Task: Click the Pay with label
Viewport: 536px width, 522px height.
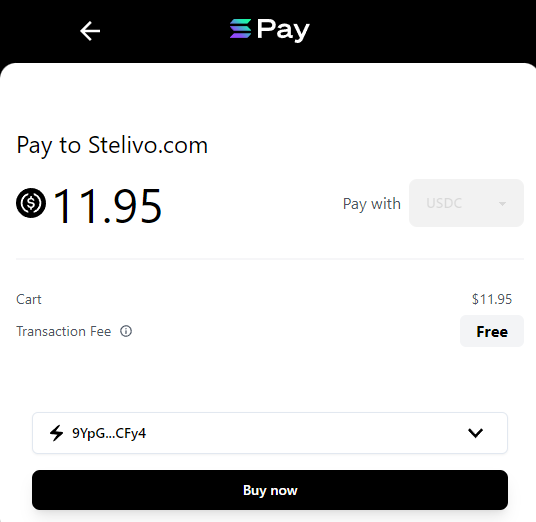Action: (x=372, y=204)
